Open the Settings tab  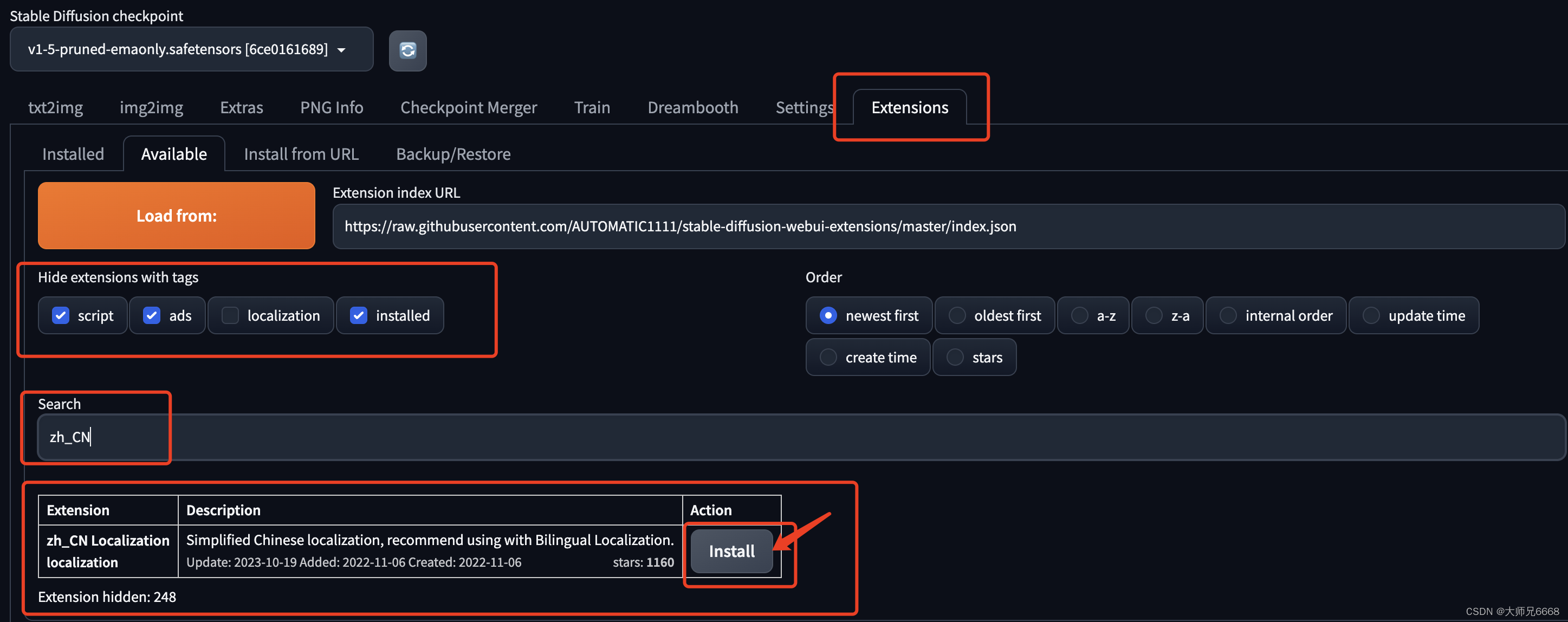pos(804,108)
